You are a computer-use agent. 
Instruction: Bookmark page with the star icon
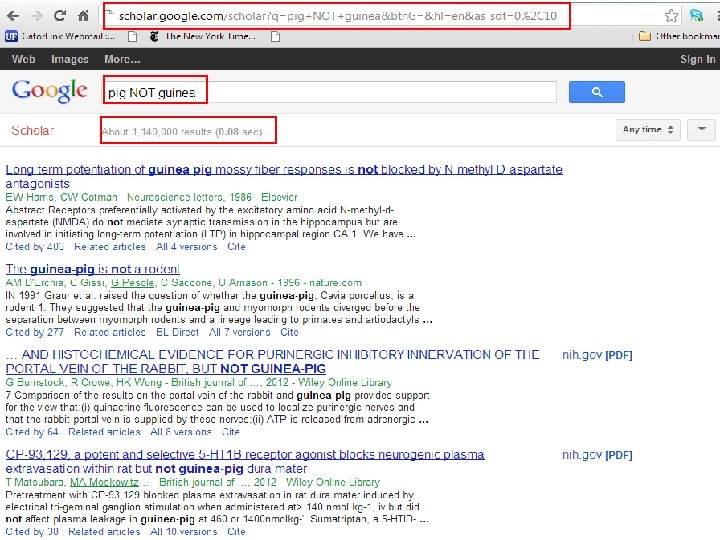(671, 16)
